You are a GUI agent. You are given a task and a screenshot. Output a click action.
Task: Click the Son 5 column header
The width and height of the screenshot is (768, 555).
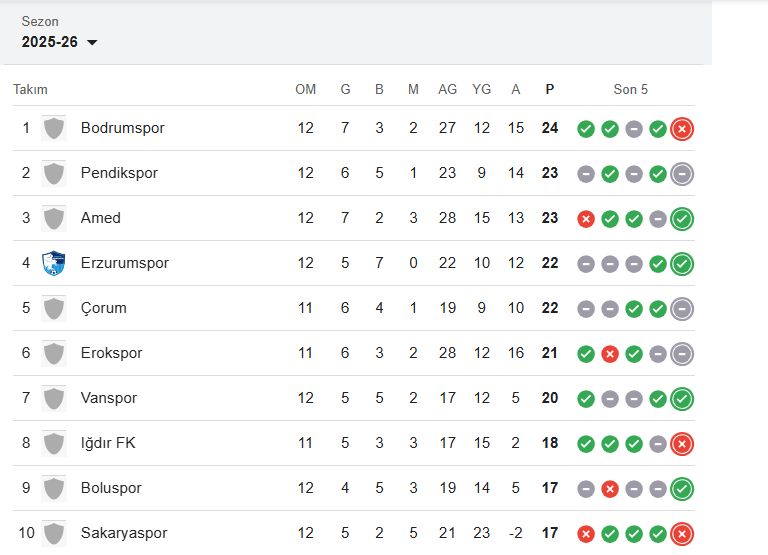pyautogui.click(x=631, y=89)
